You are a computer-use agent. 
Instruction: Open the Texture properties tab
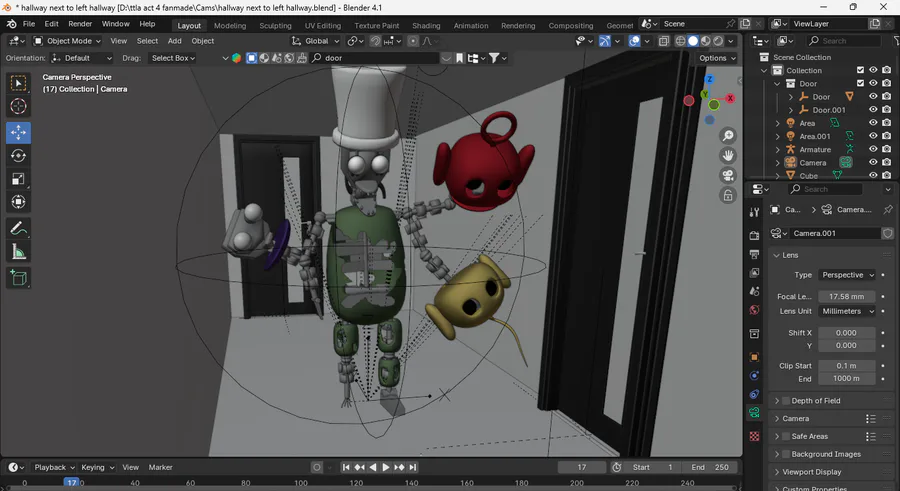(x=754, y=436)
